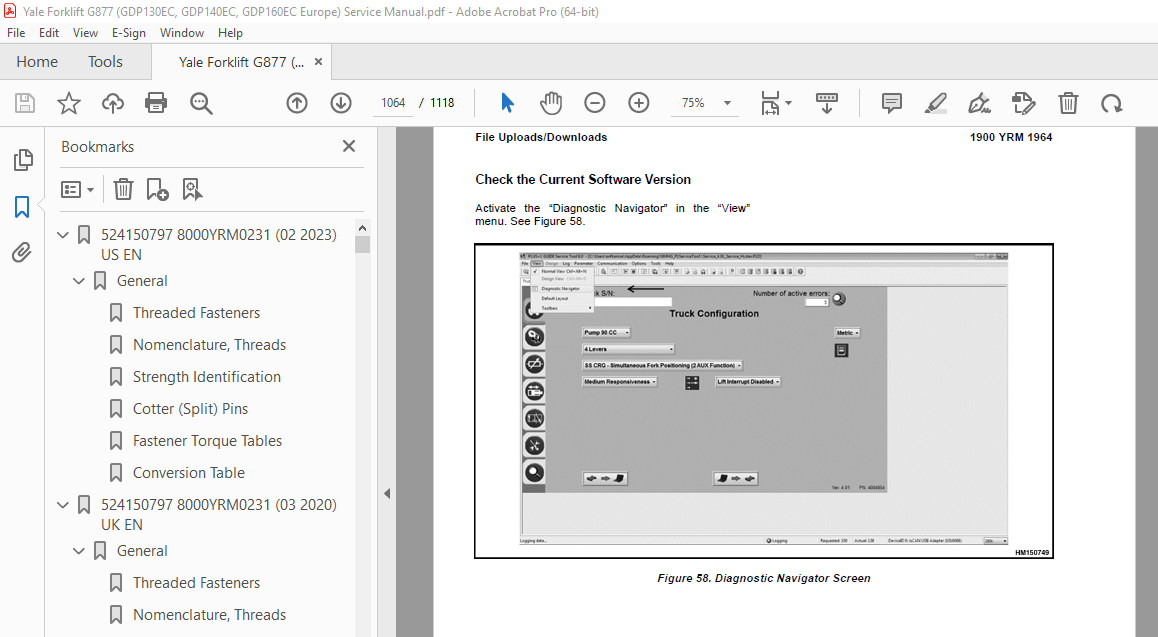
Task: Zoom out with minus button
Action: pyautogui.click(x=595, y=103)
